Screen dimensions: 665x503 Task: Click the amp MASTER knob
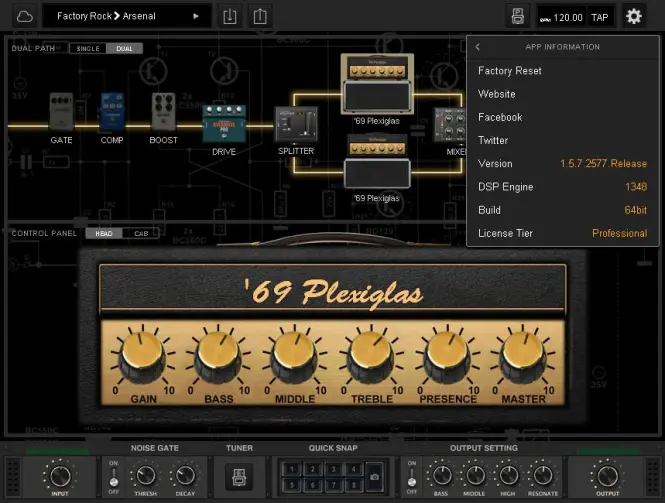tap(523, 357)
